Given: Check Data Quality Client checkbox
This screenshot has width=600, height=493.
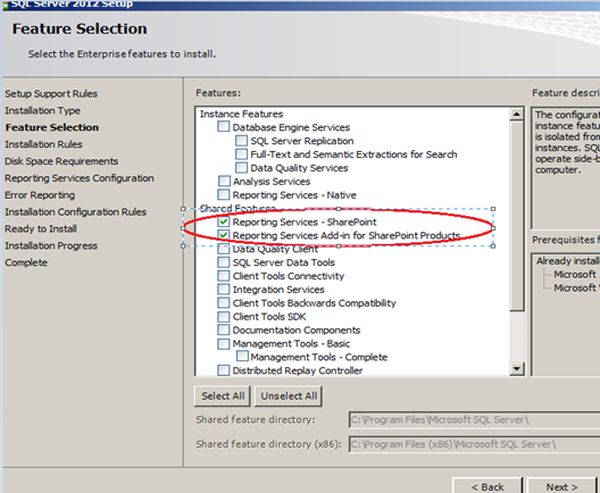Looking at the screenshot, I should tap(223, 249).
